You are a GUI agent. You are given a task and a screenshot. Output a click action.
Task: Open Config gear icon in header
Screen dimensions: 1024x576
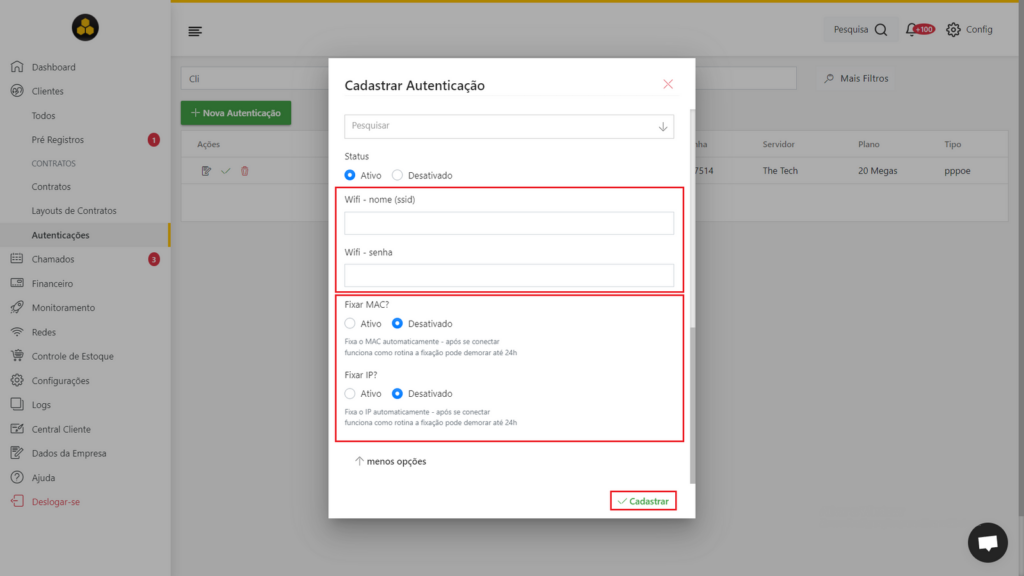pyautogui.click(x=953, y=29)
